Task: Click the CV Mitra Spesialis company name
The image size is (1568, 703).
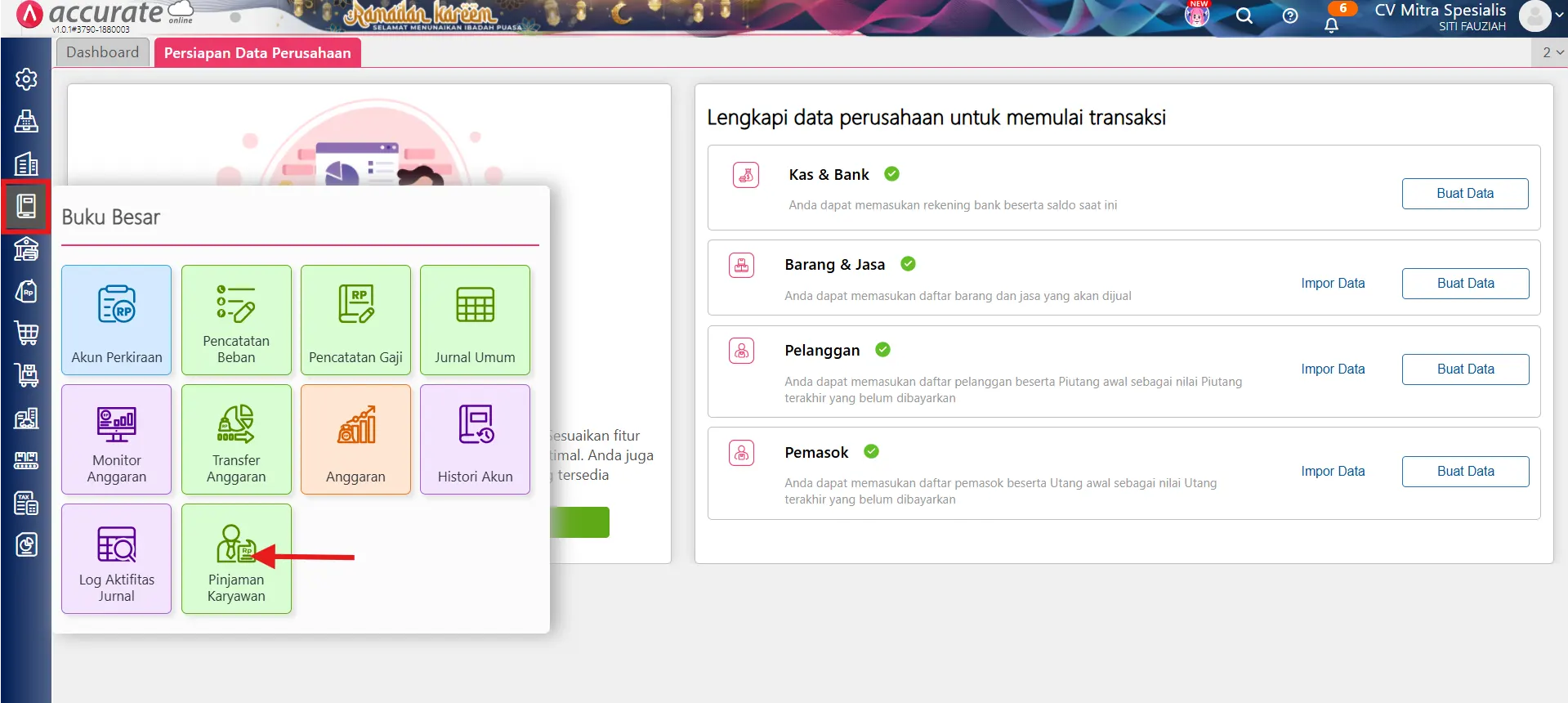Action: pos(1440,10)
